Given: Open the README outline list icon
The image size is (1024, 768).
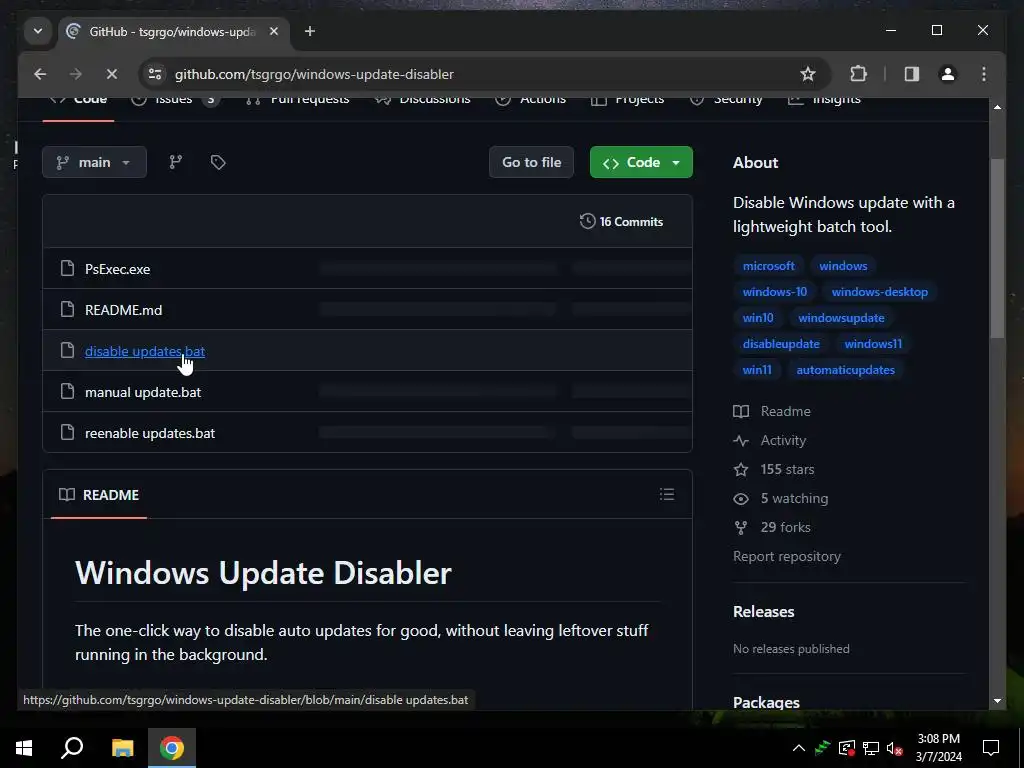Looking at the screenshot, I should tap(667, 494).
